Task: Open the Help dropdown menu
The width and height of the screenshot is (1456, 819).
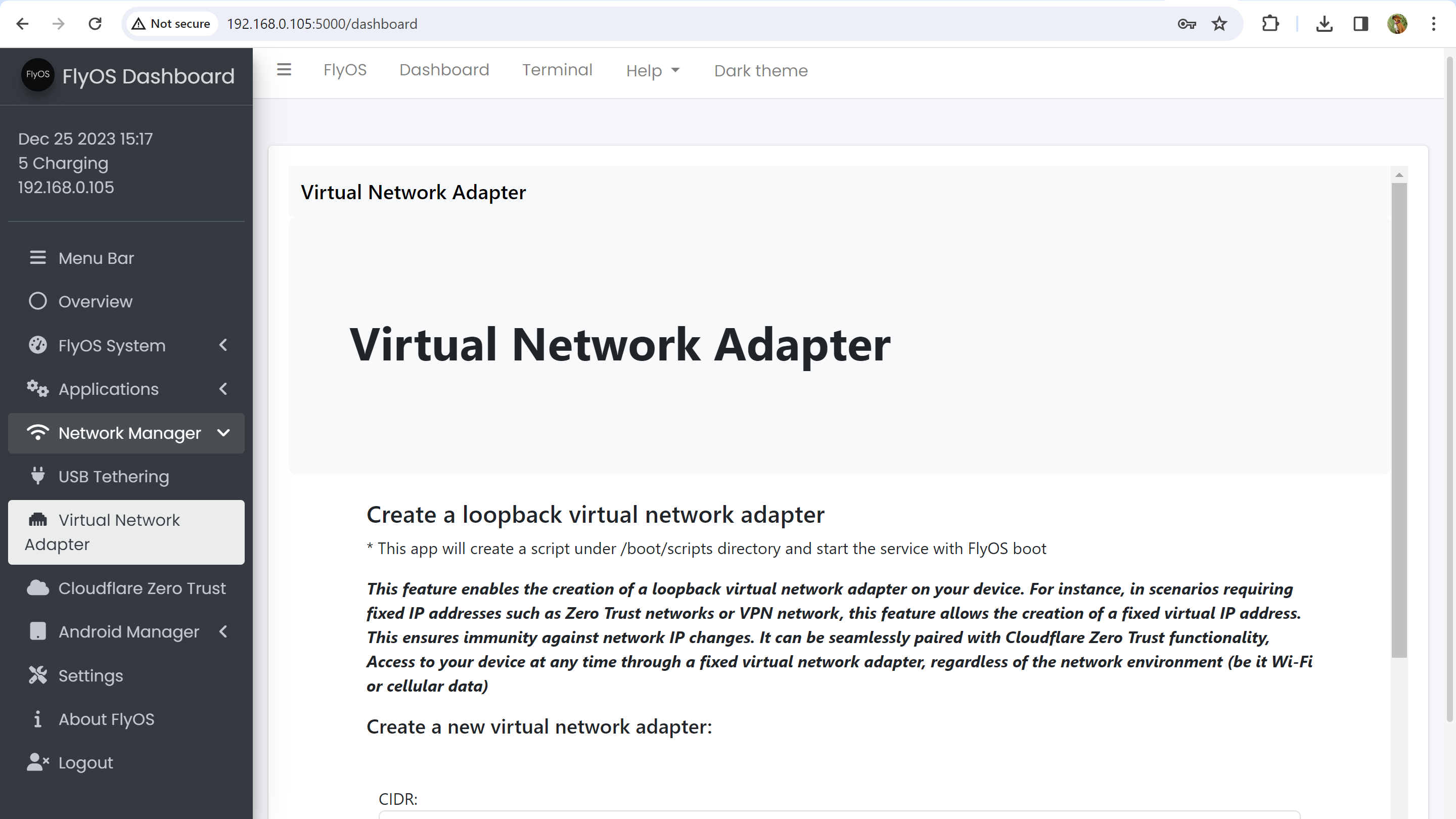Action: (652, 71)
